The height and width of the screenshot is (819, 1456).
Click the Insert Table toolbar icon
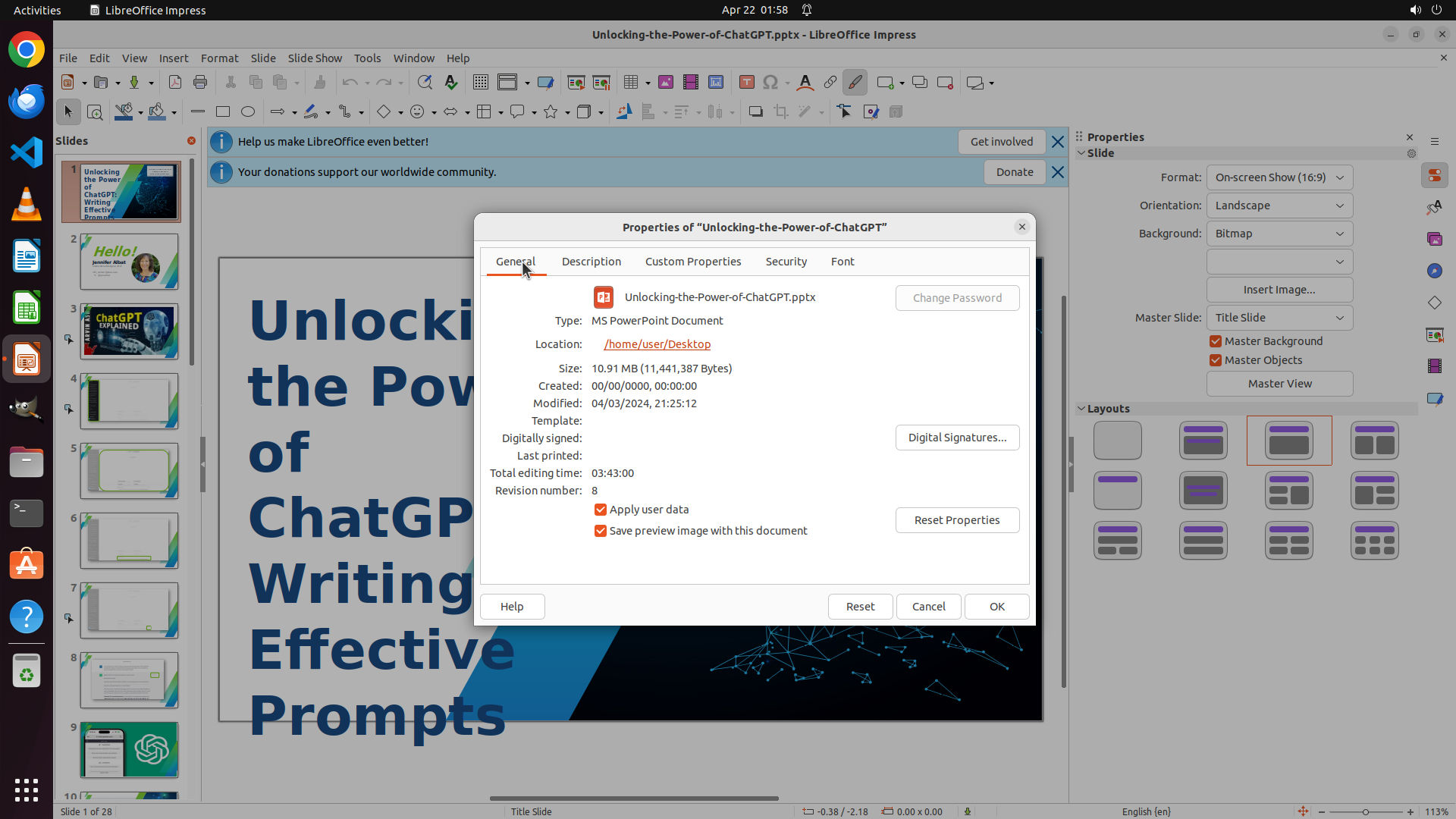(x=631, y=83)
